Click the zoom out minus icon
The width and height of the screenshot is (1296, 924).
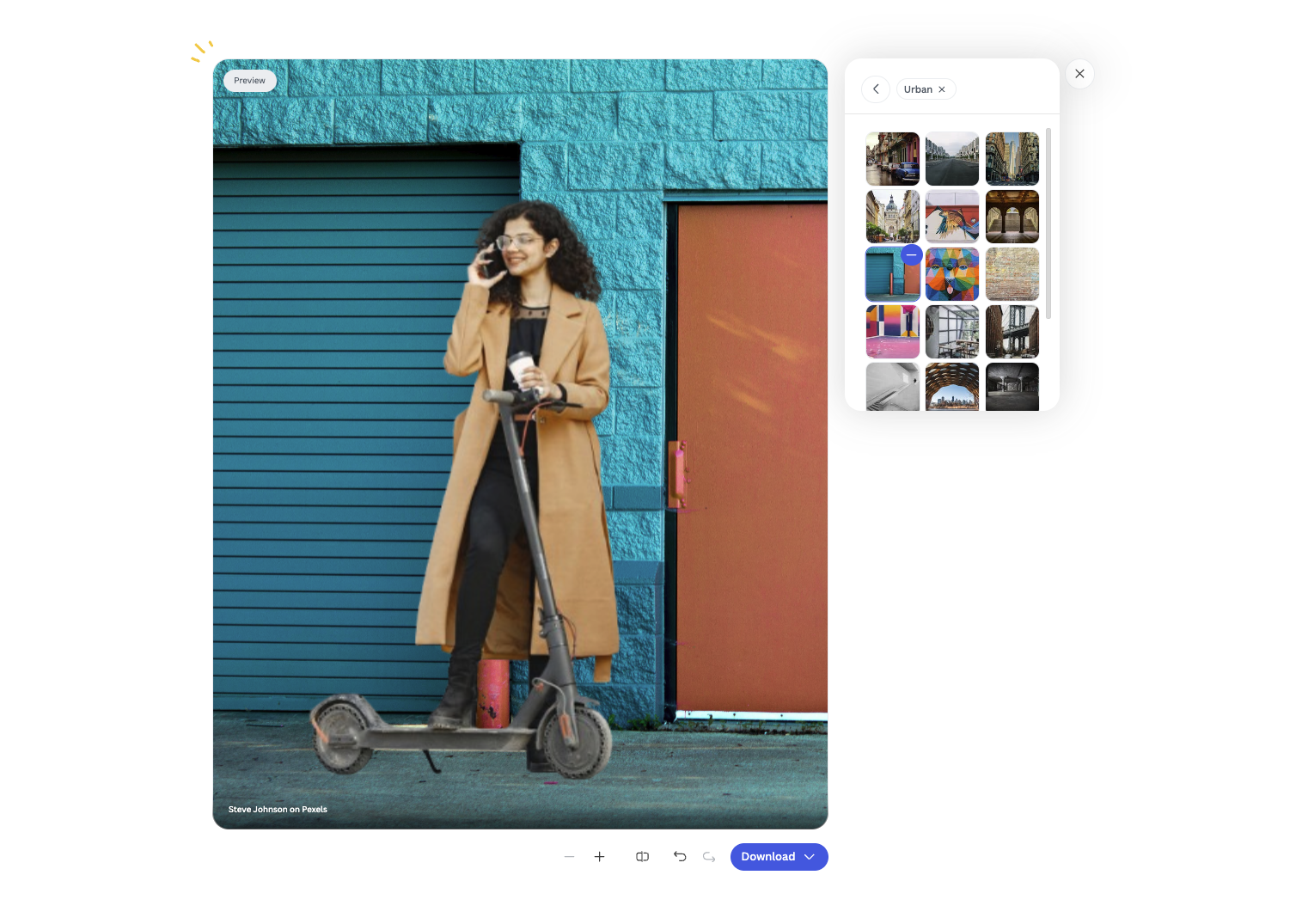[569, 857]
